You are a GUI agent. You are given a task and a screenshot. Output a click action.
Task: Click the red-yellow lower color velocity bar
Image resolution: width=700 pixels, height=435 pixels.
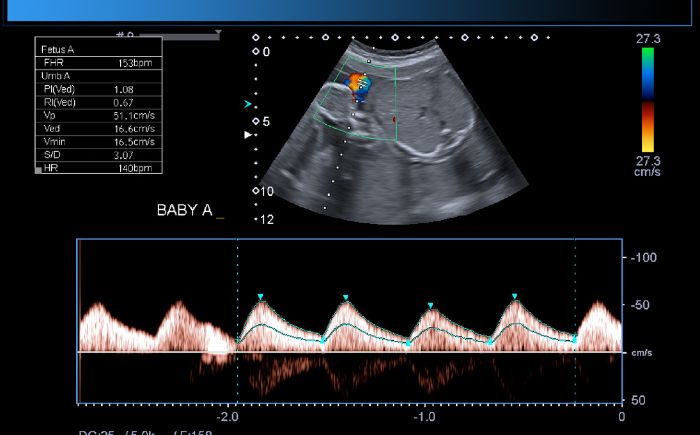(x=648, y=127)
